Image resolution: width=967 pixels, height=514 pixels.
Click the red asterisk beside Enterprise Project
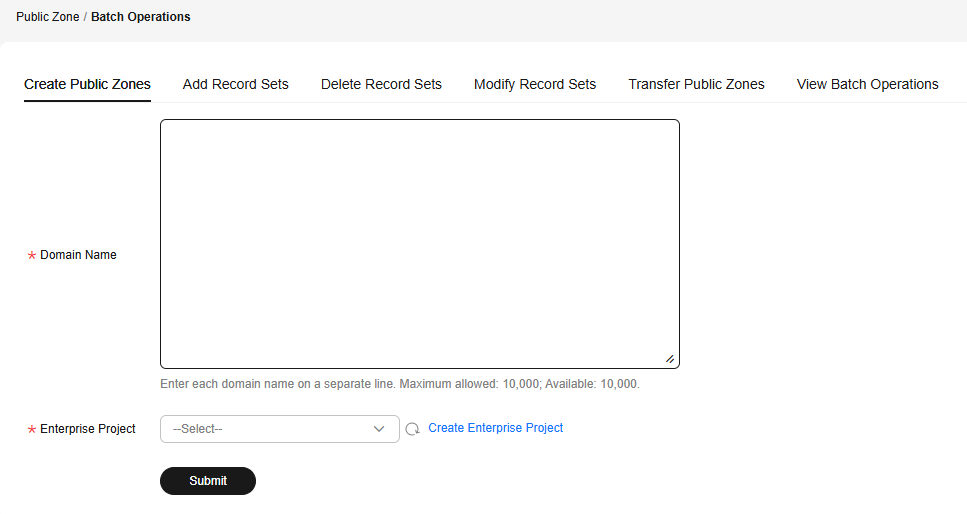point(31,429)
